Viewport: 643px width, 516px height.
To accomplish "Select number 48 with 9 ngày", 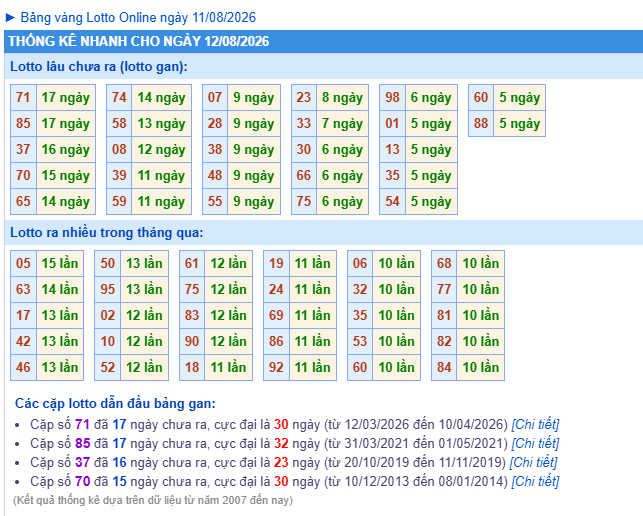I will 215,176.
